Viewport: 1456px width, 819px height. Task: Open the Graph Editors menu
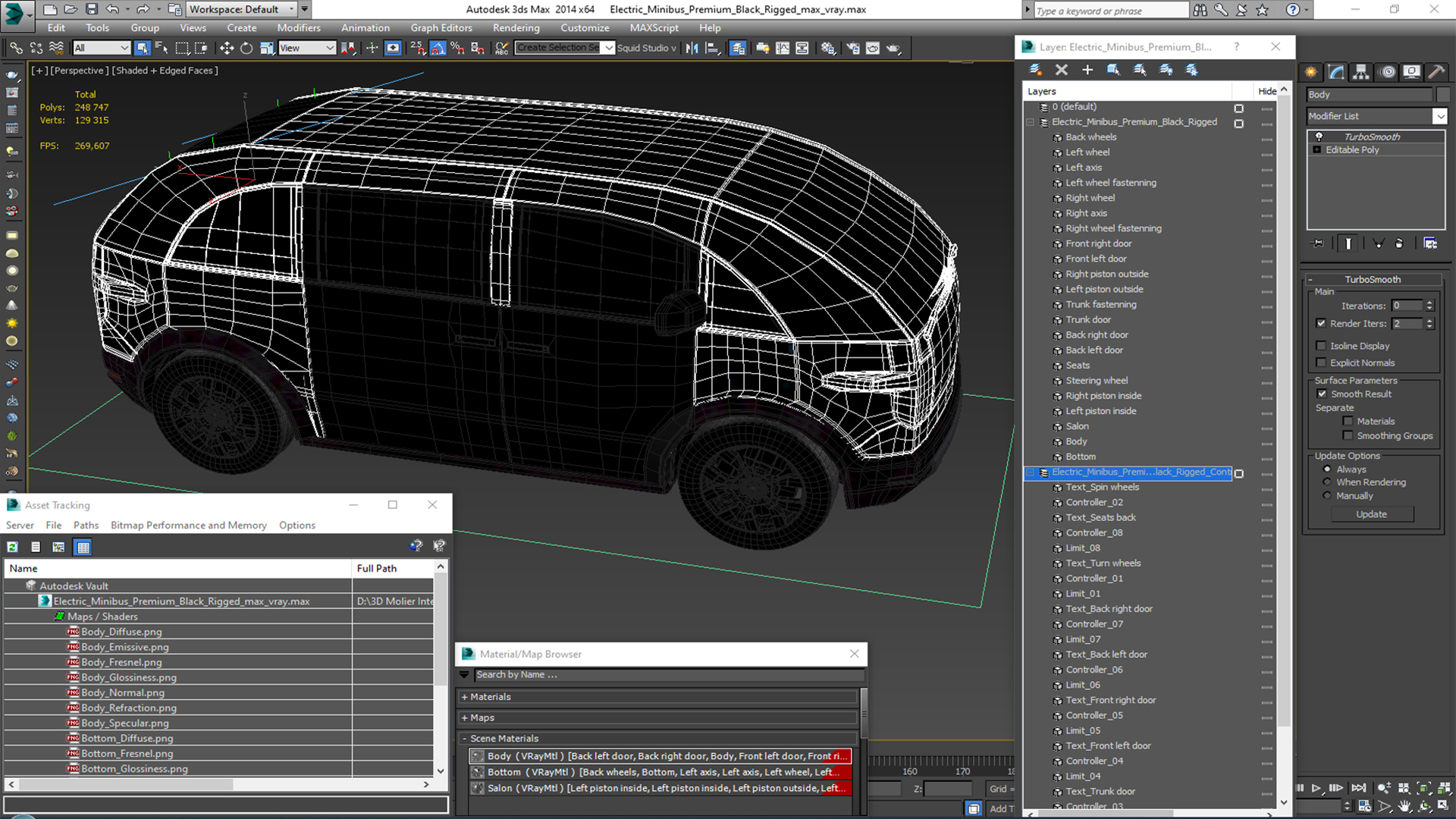[x=441, y=28]
